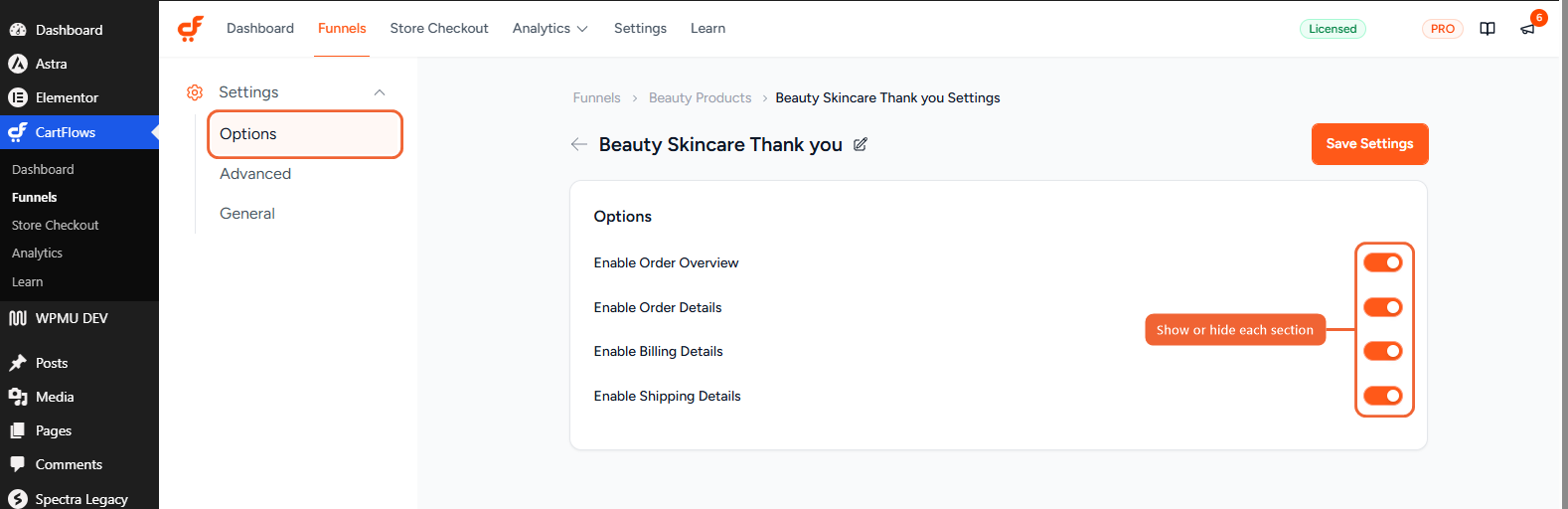1568x509 pixels.
Task: Click the Spectra Legacy icon
Action: tap(18, 499)
